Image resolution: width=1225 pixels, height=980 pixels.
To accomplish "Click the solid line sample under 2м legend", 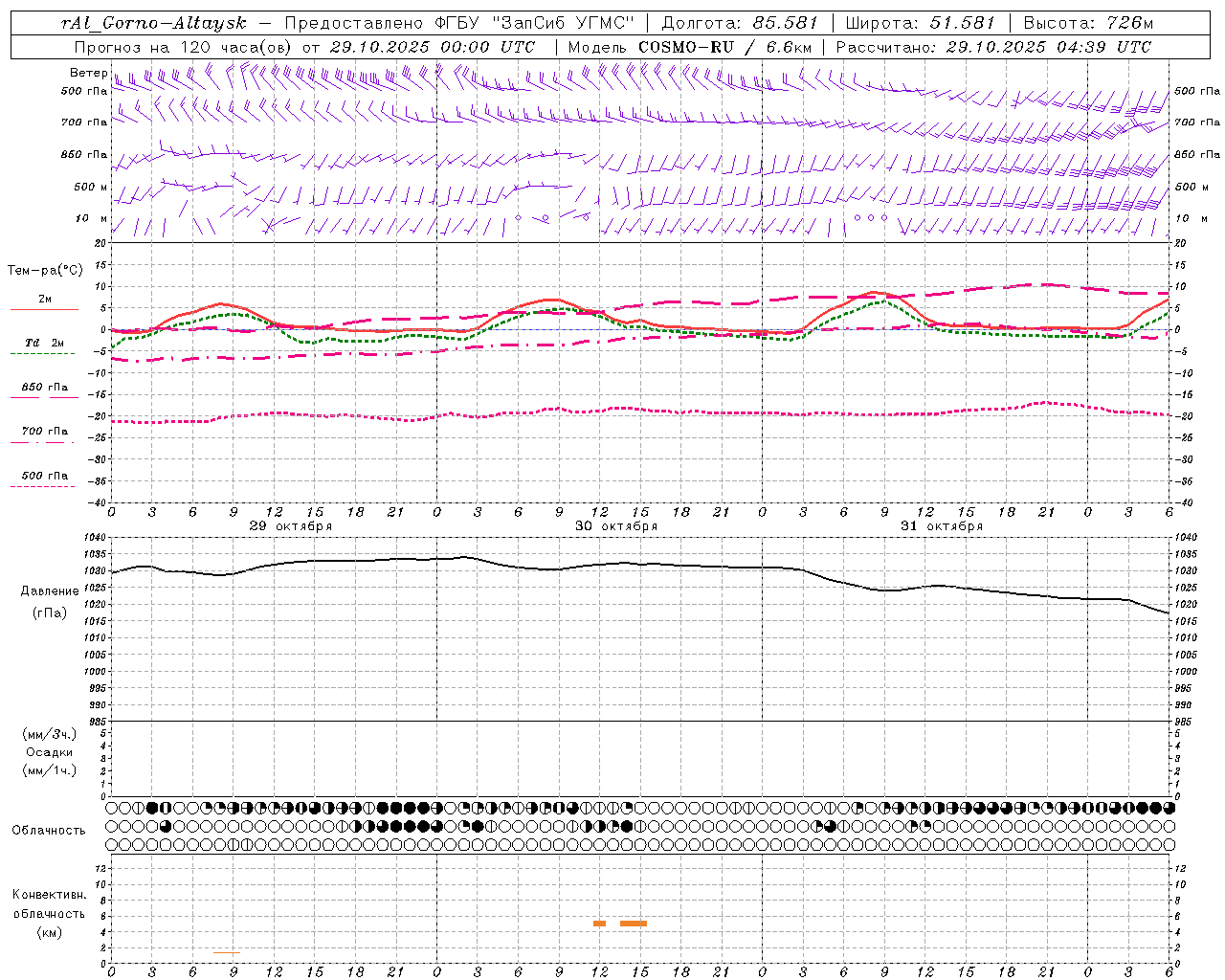I will point(44,310).
